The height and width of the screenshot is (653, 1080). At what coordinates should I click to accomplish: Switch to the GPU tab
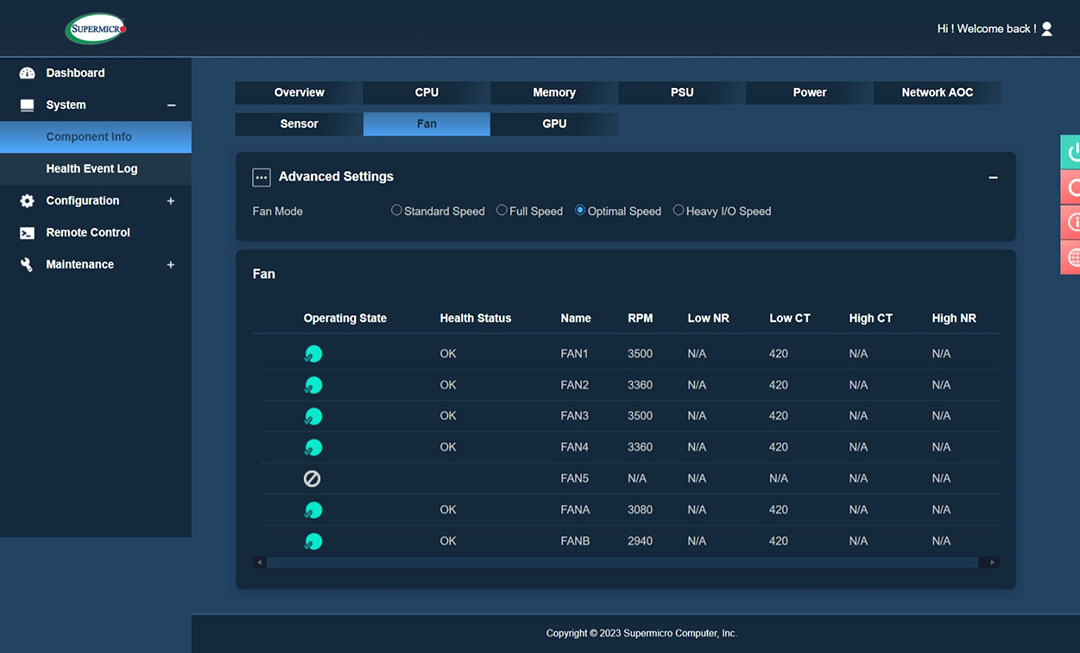[x=554, y=124]
